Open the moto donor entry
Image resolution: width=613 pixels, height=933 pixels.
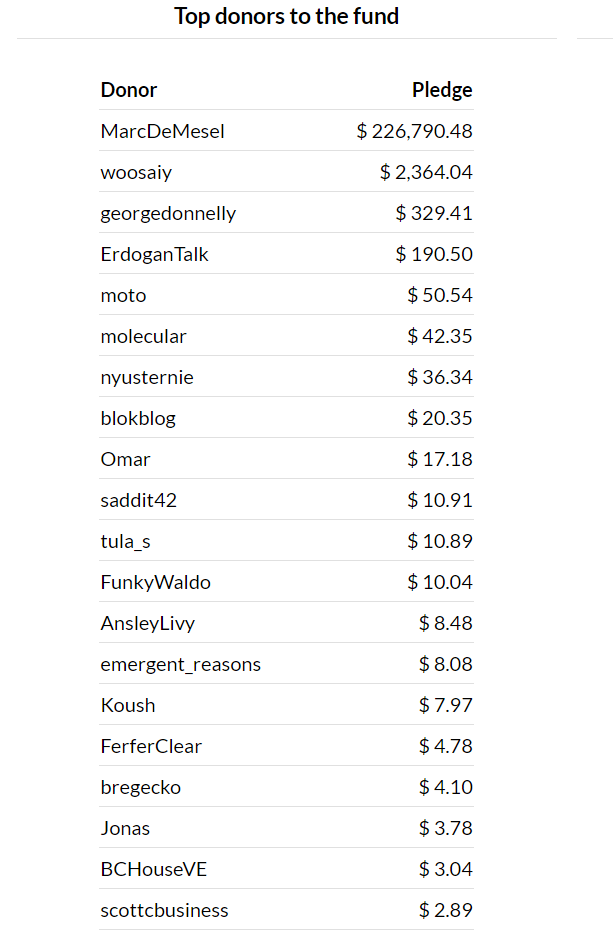coord(123,295)
